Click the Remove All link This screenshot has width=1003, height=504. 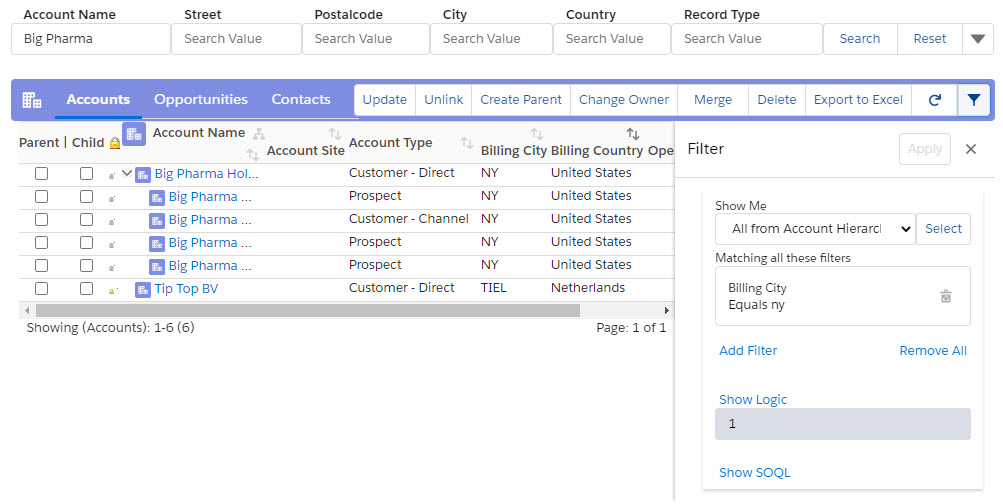933,350
